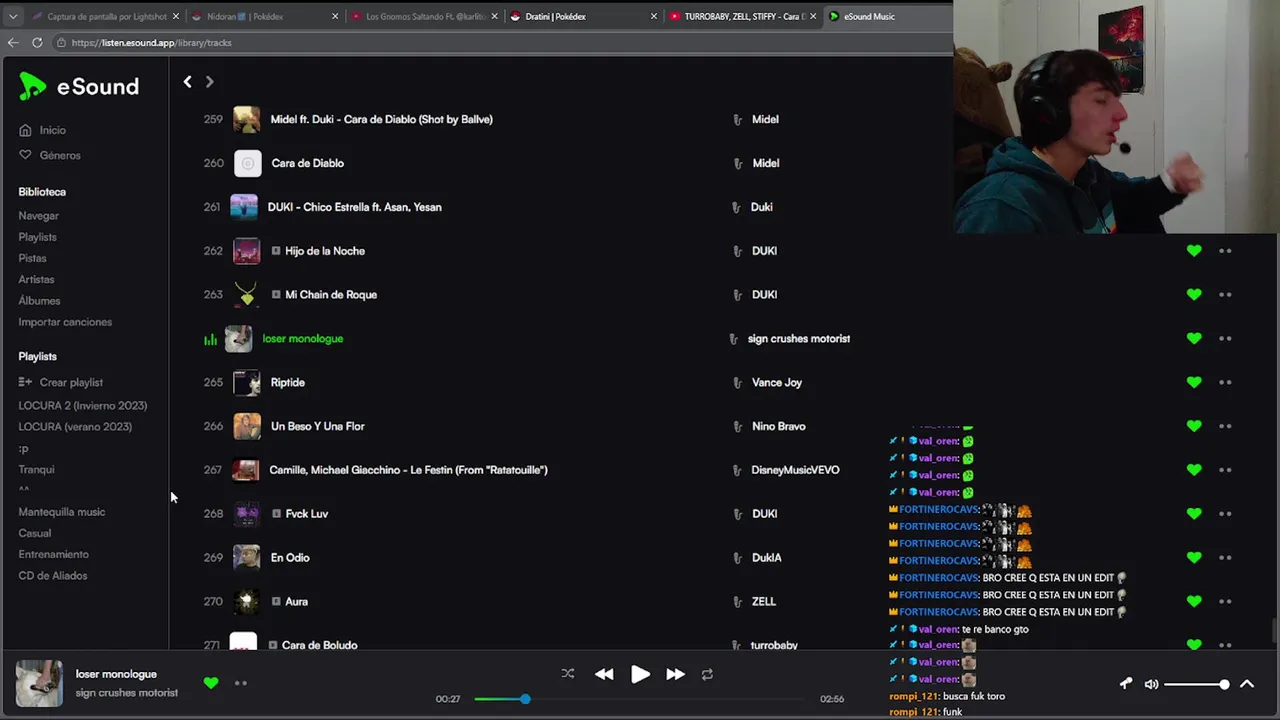Screen dimensions: 1280x720
Task: Toggle heart for Le Festin track
Action: point(1194,470)
